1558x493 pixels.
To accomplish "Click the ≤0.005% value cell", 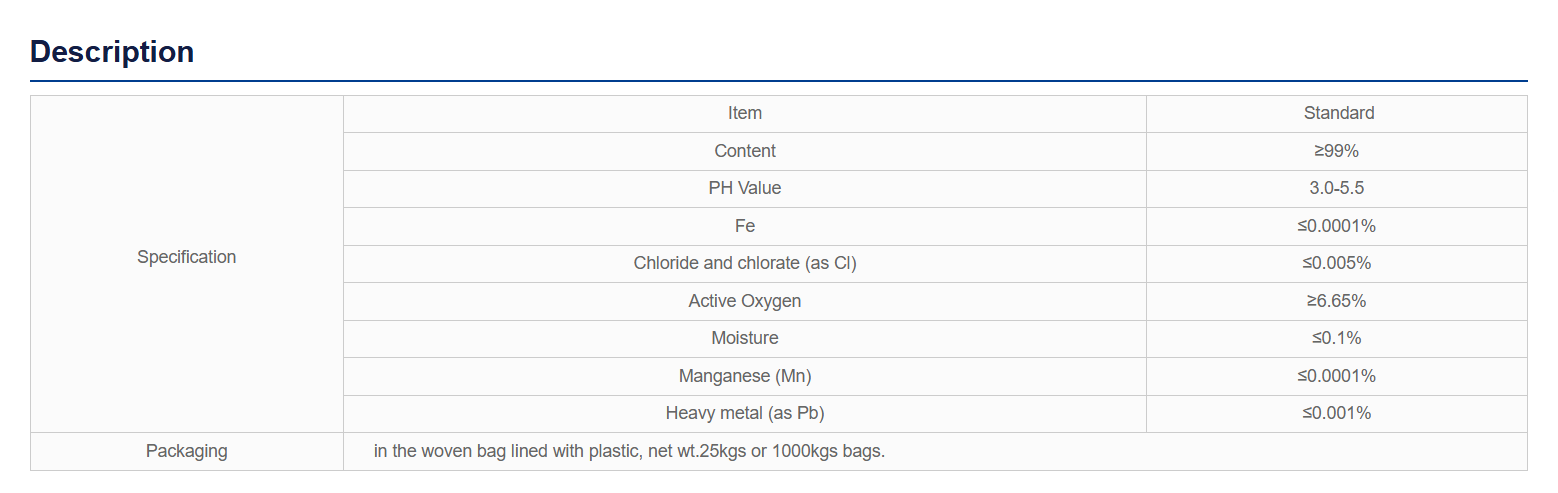I will click(1337, 263).
